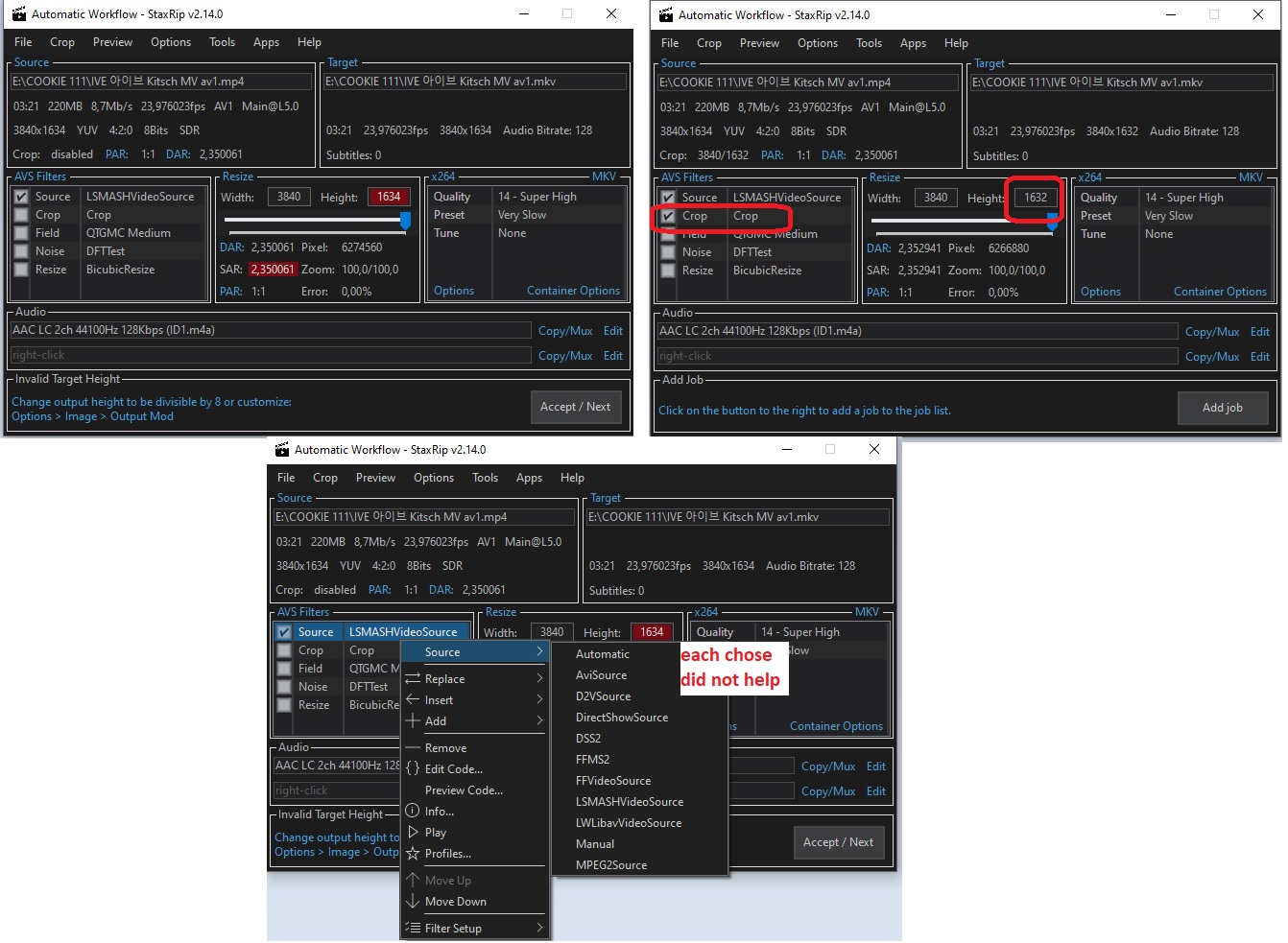The height and width of the screenshot is (943, 1288).
Task: Click the resize slider handle in the top-right window
Action: pos(1052,222)
